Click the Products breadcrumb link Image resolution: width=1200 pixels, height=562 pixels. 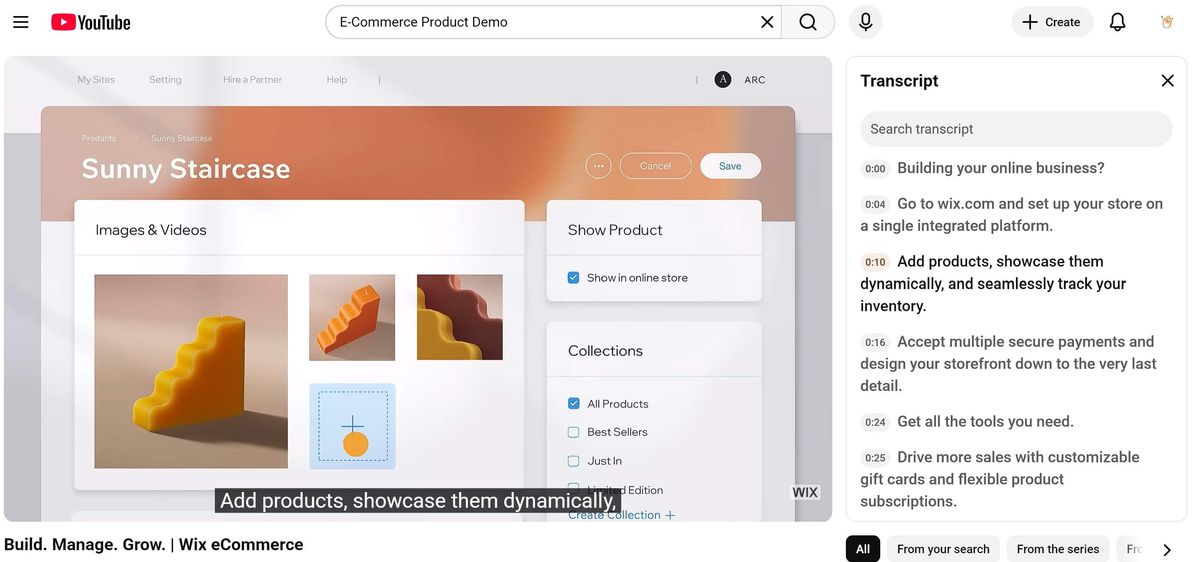(98, 138)
